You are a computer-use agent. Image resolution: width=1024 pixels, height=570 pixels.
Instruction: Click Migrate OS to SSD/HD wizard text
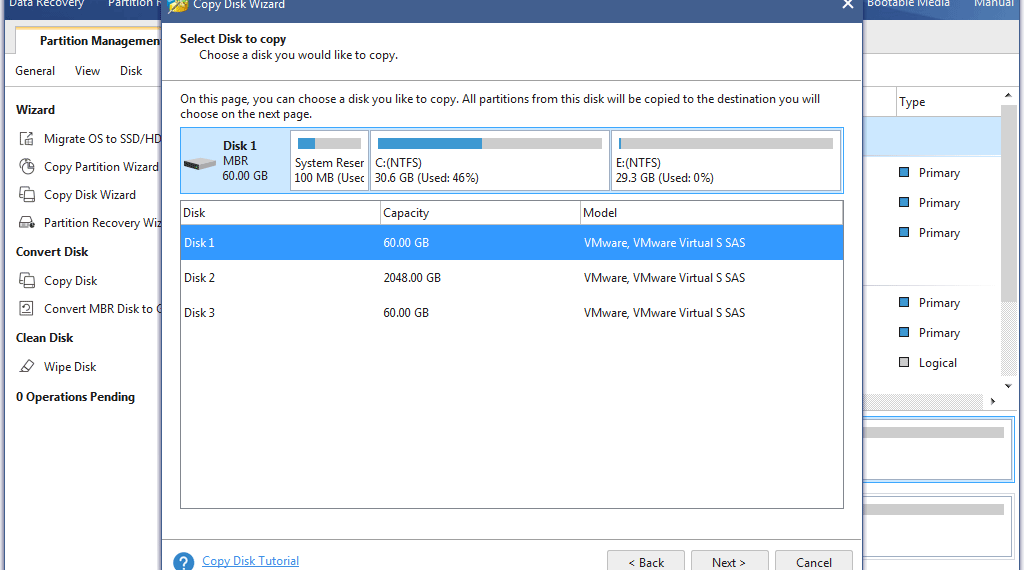click(103, 138)
